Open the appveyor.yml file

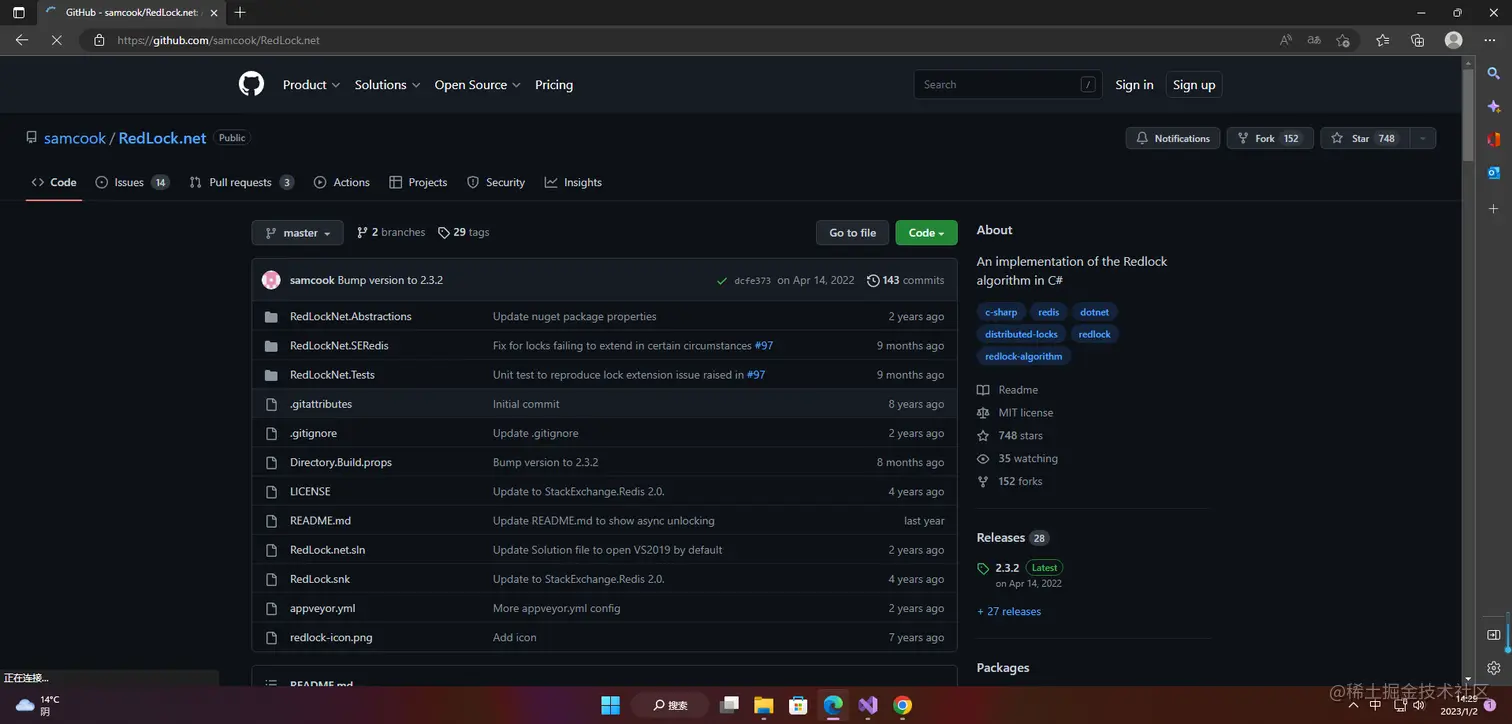click(x=322, y=608)
